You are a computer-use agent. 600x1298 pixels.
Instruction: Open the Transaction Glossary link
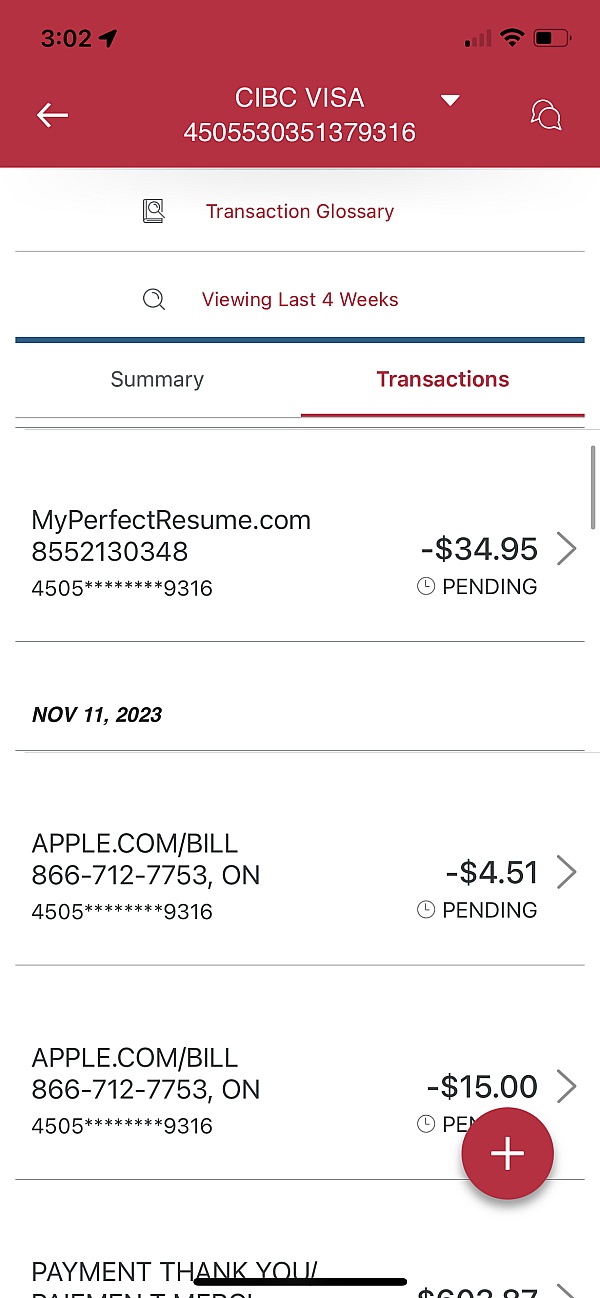click(x=300, y=211)
